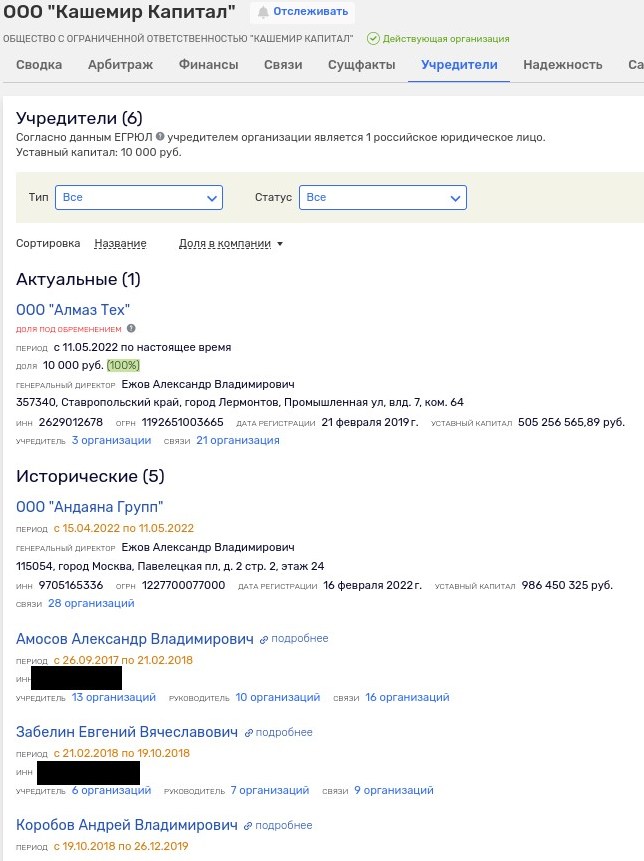Click the help icon beside доля под обременением
The image size is (644, 861).
(131, 328)
